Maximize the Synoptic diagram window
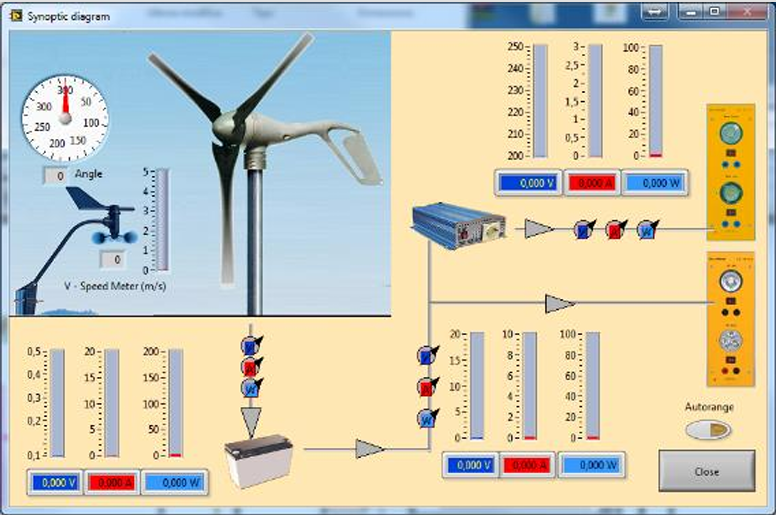 [x=715, y=11]
